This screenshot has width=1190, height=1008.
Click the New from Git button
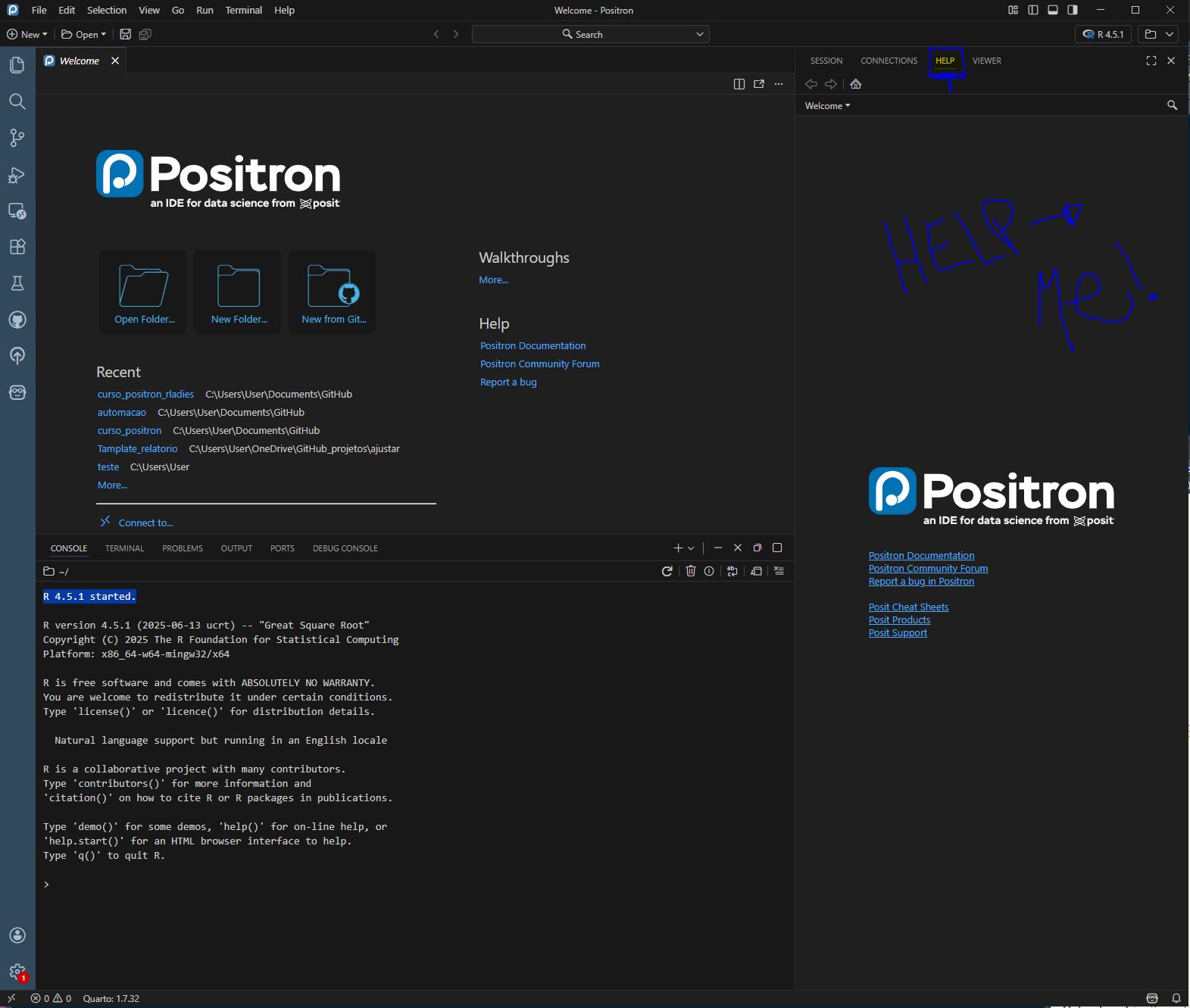point(333,292)
